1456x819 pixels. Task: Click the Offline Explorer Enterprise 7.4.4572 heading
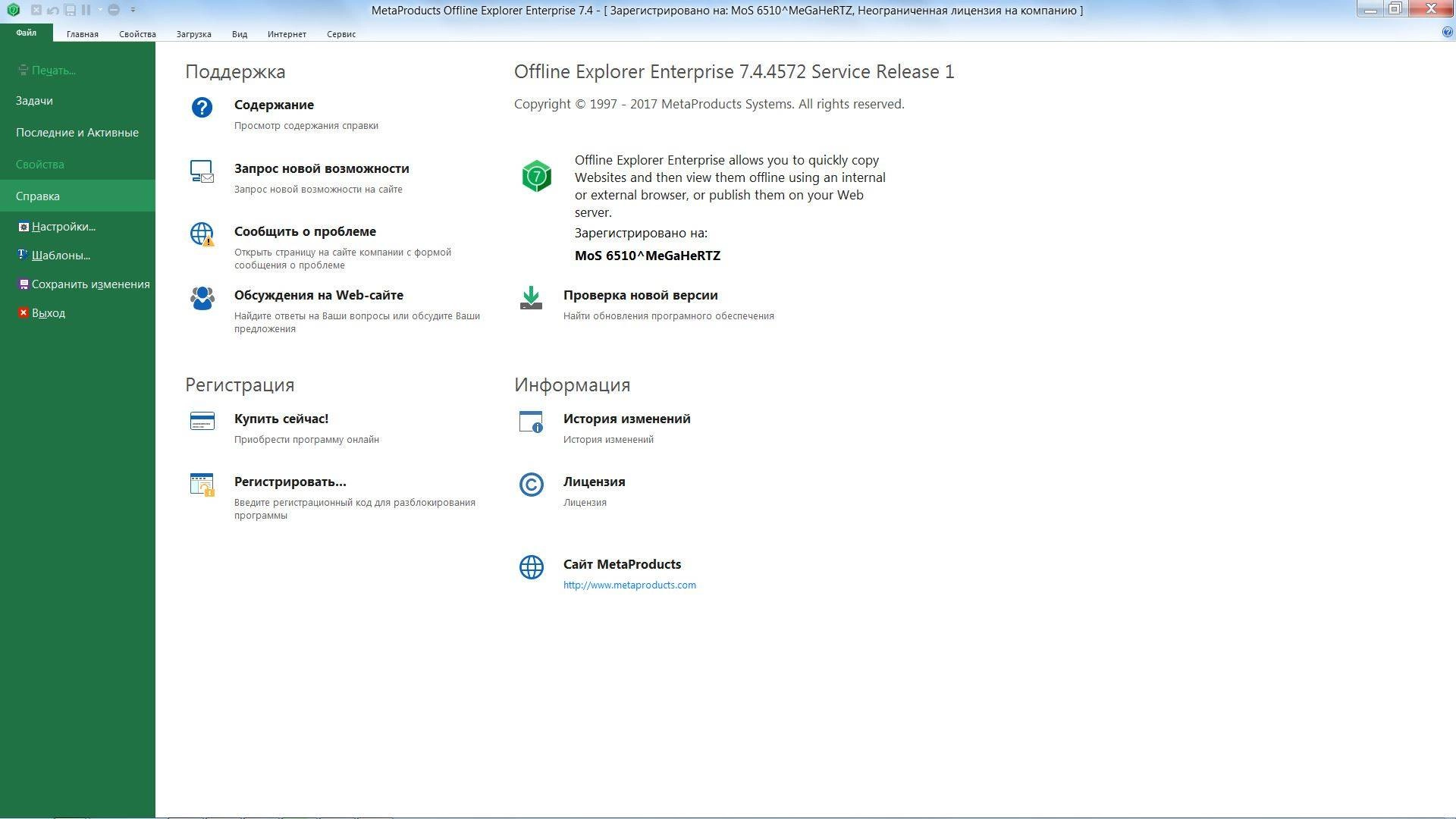pyautogui.click(x=734, y=71)
